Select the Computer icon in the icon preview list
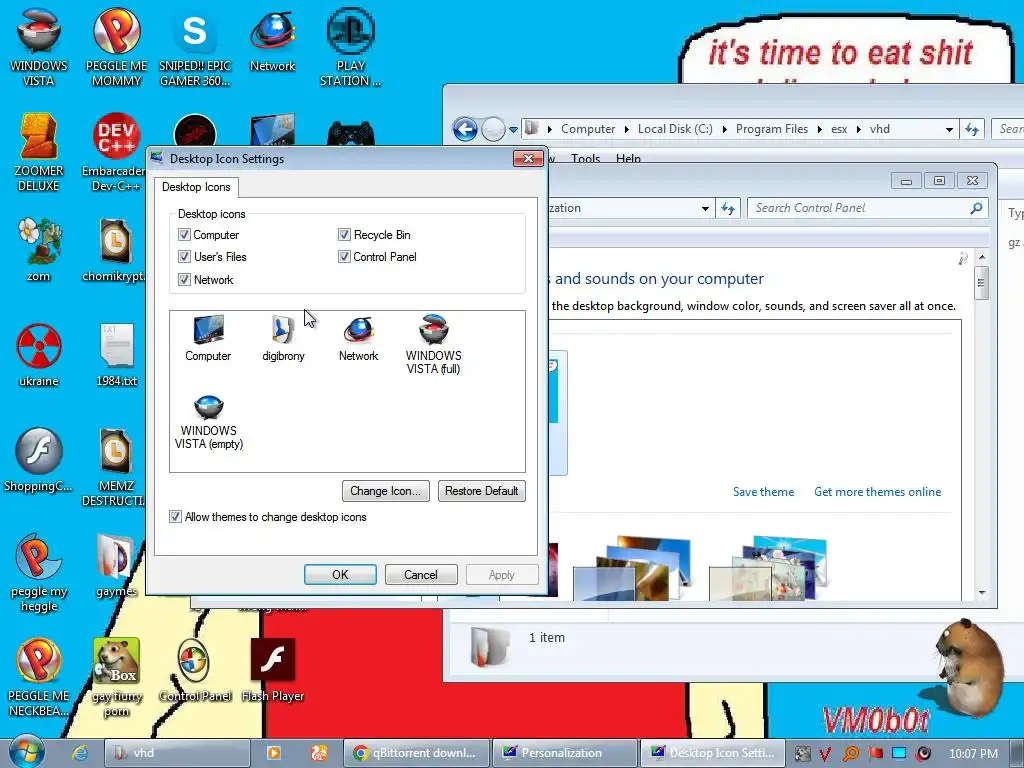This screenshot has width=1024, height=768. (208, 338)
